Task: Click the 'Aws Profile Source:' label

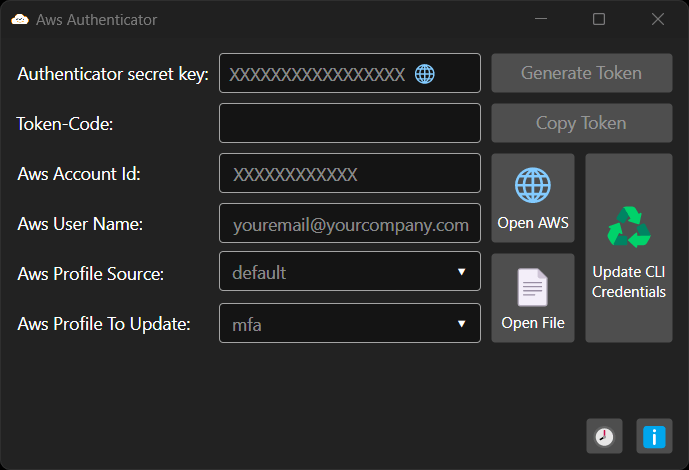Action: [x=91, y=274]
